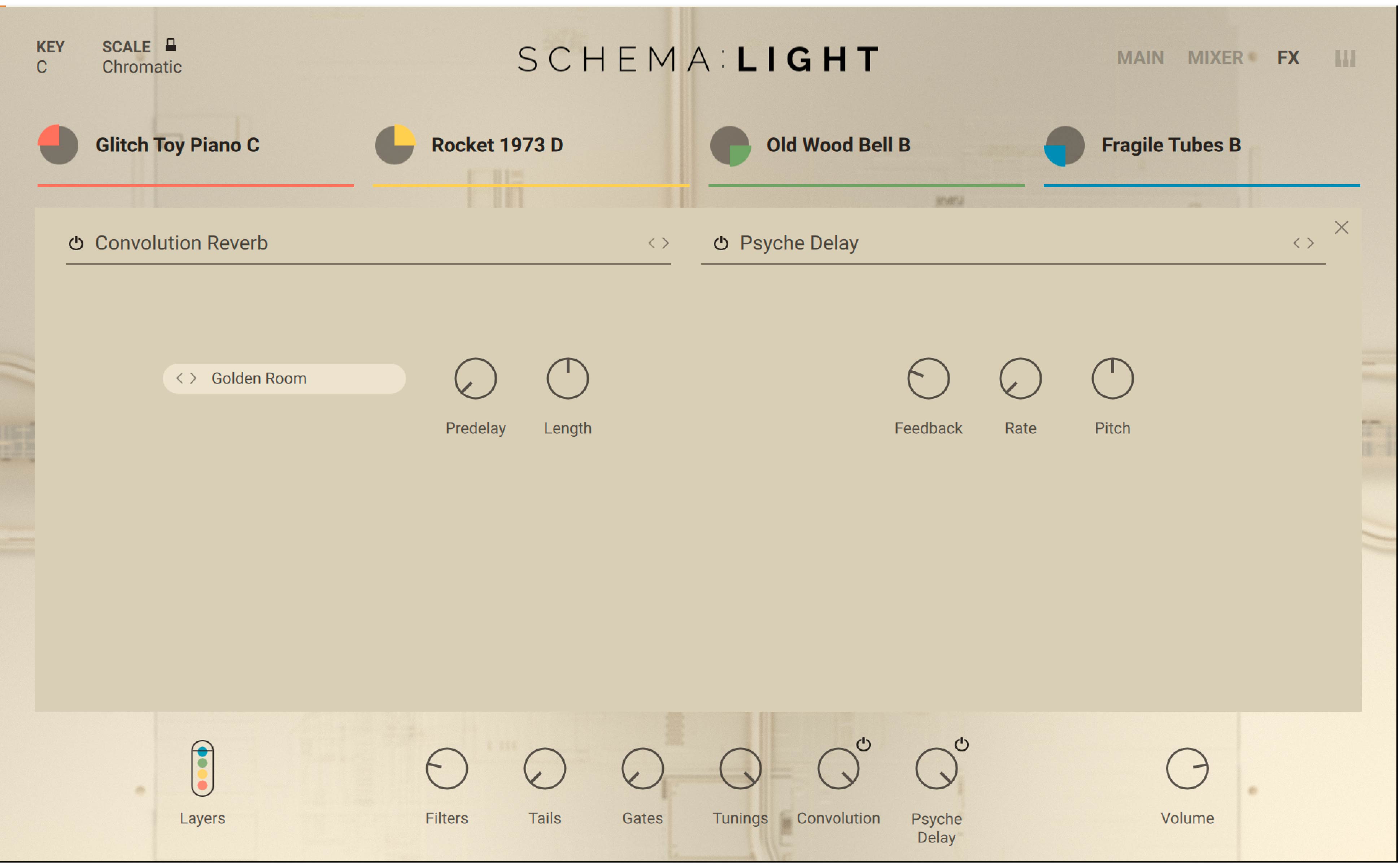
Task: Open the keyboard view icon at top right
Action: pyautogui.click(x=1344, y=58)
